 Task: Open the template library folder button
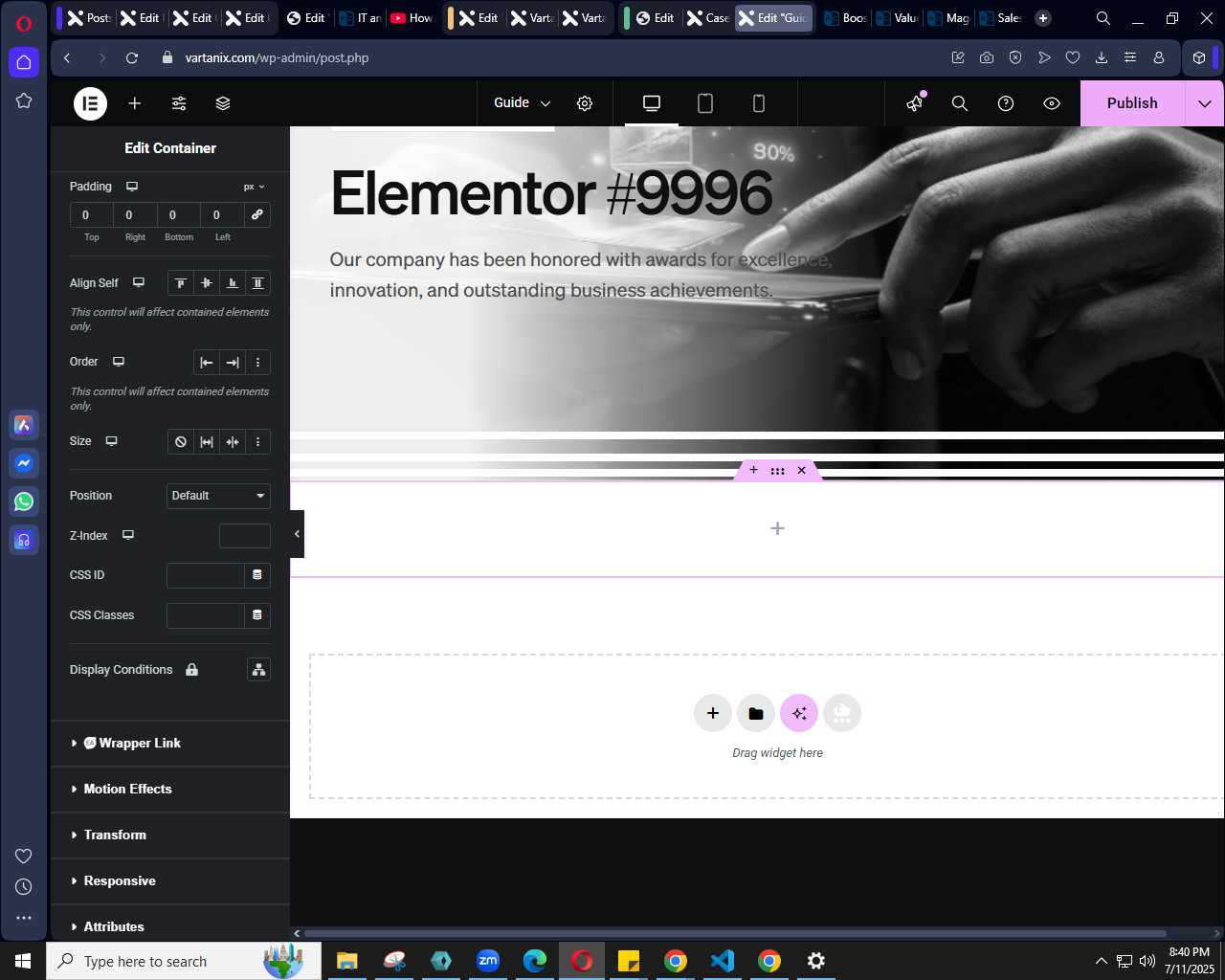tap(756, 713)
